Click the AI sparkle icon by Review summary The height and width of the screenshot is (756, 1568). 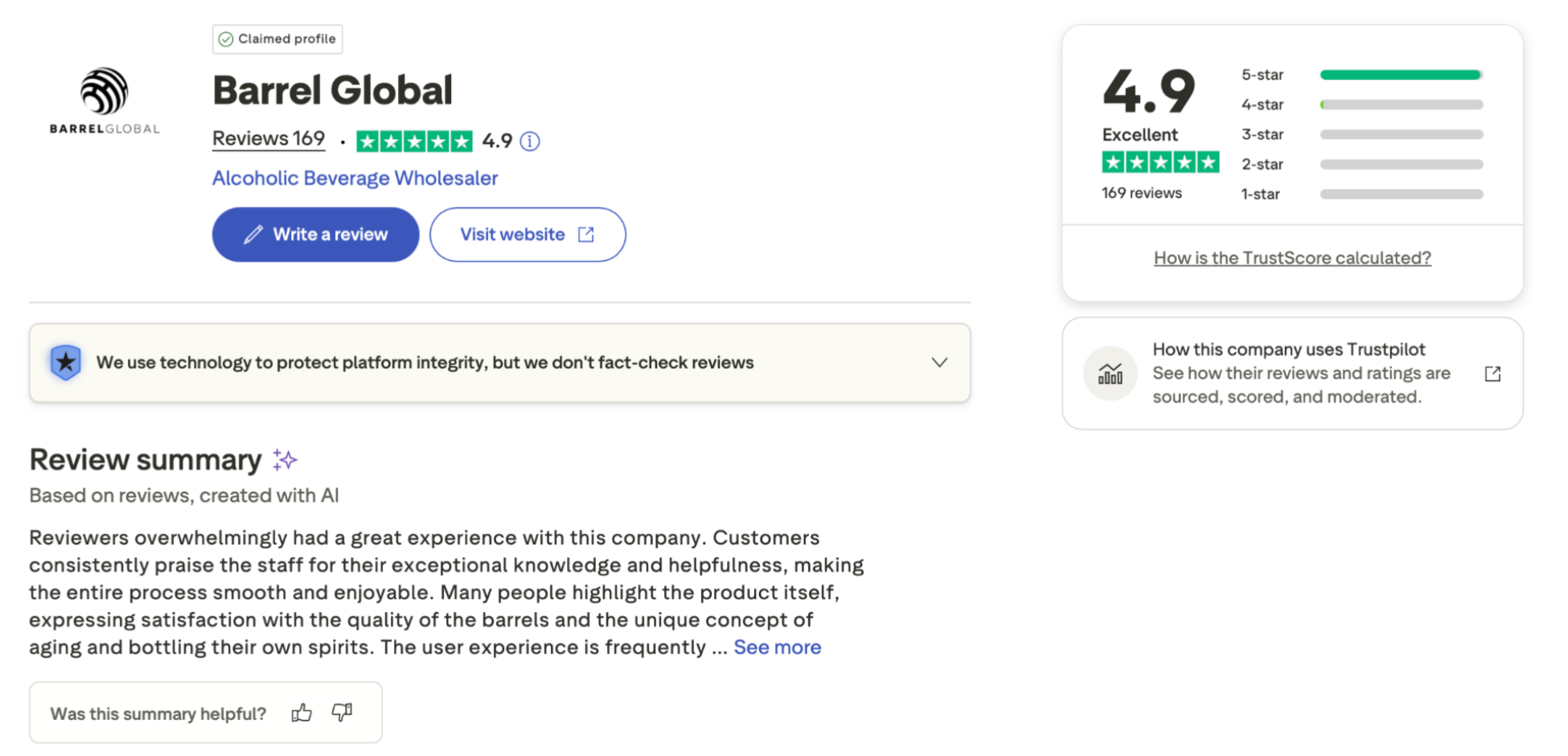[x=285, y=460]
